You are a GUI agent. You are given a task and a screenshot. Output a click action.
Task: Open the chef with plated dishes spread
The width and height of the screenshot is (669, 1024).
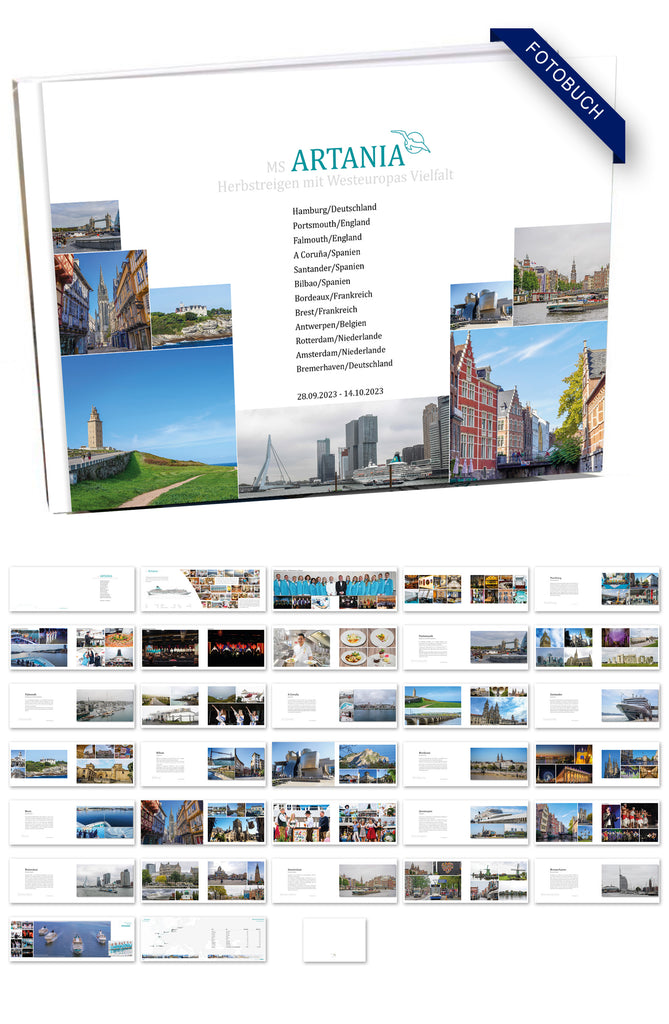click(x=335, y=647)
